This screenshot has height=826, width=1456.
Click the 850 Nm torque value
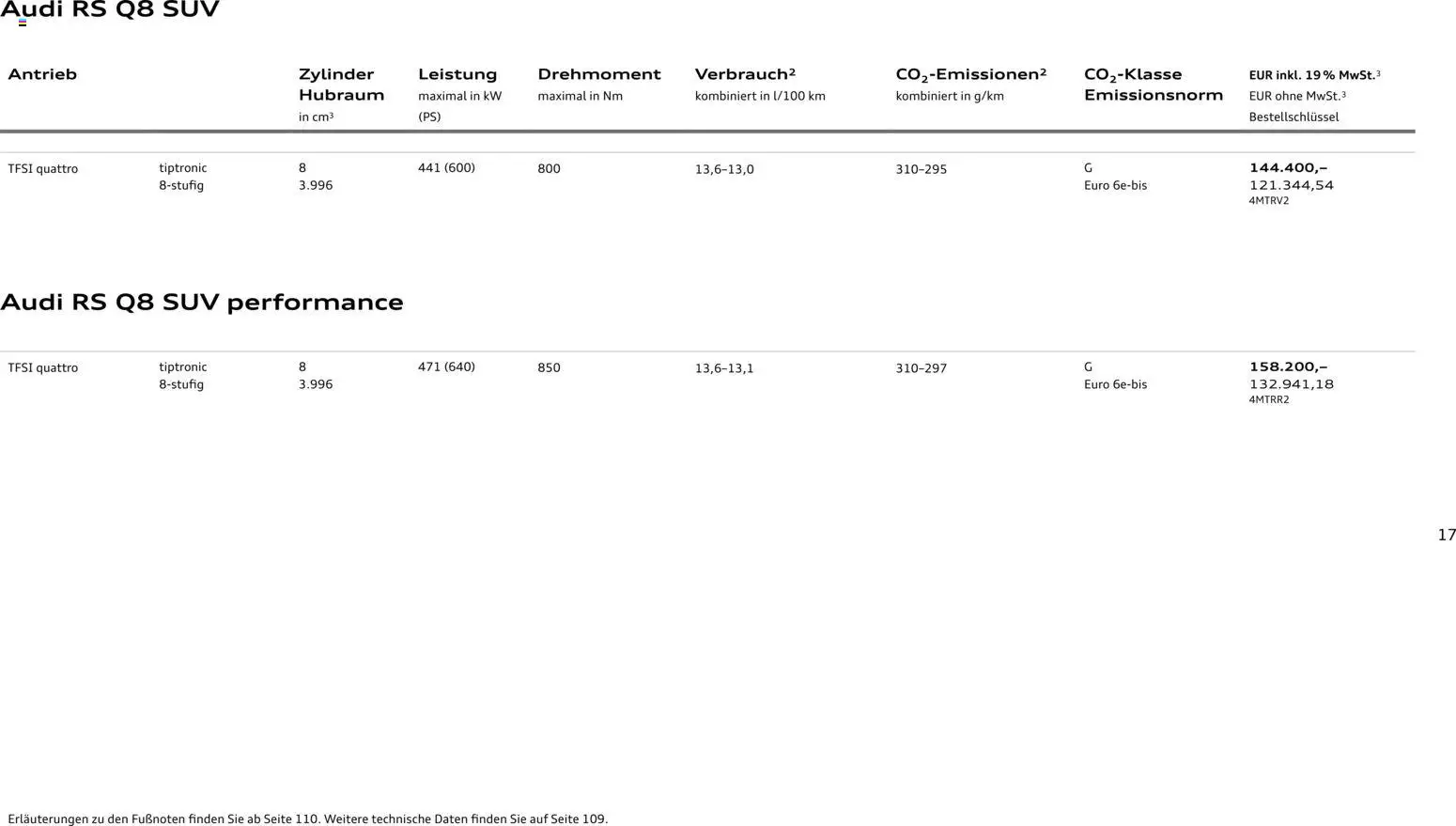pos(549,368)
